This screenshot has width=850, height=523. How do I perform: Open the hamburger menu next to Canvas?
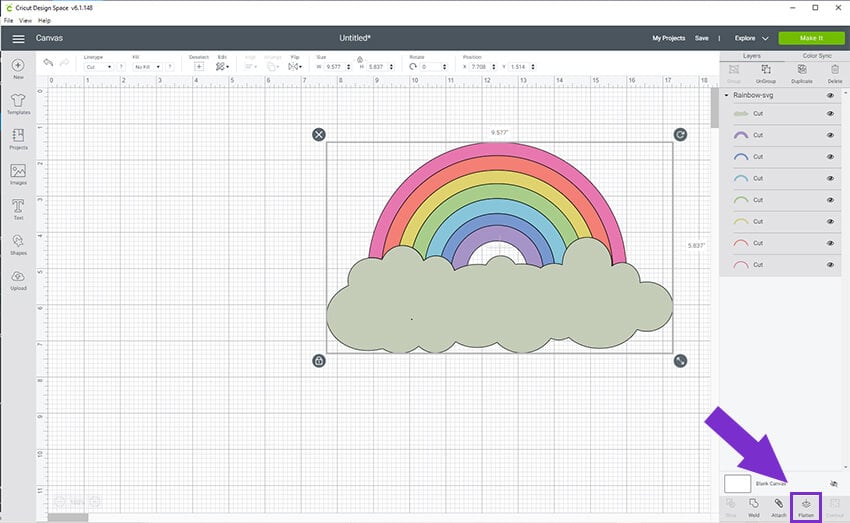point(18,38)
